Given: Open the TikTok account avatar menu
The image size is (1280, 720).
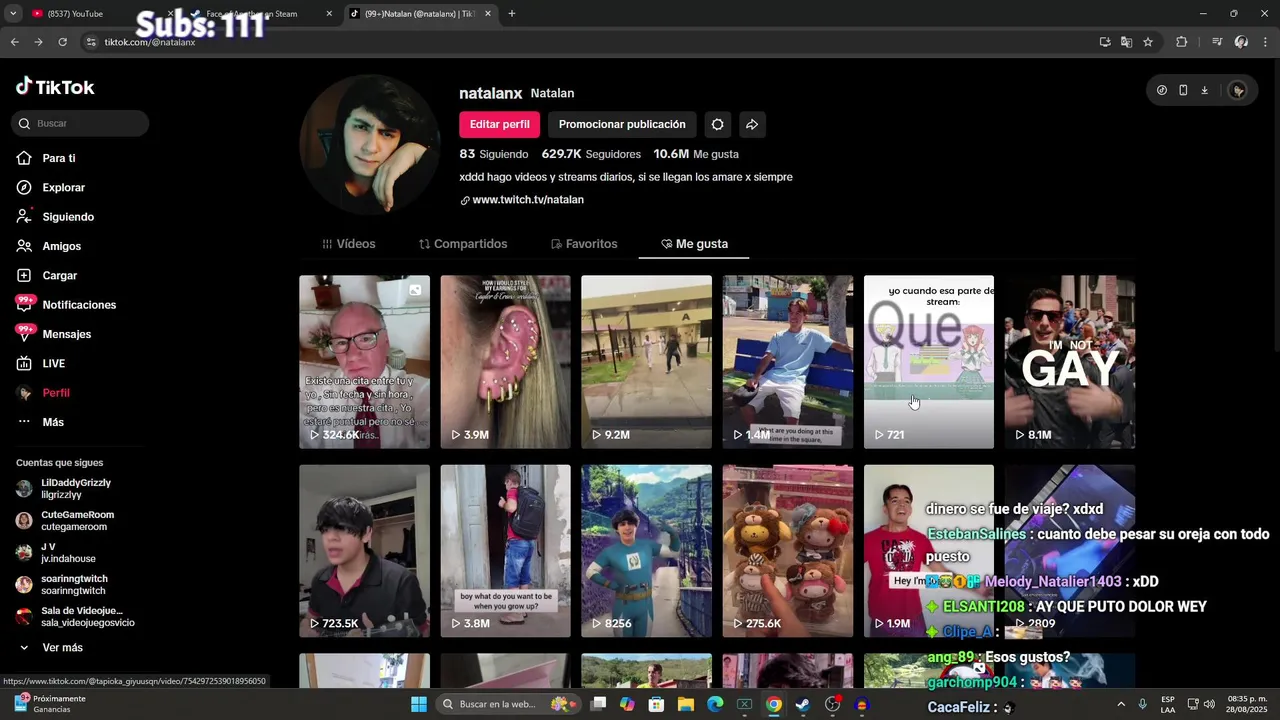Looking at the screenshot, I should click(x=1238, y=90).
